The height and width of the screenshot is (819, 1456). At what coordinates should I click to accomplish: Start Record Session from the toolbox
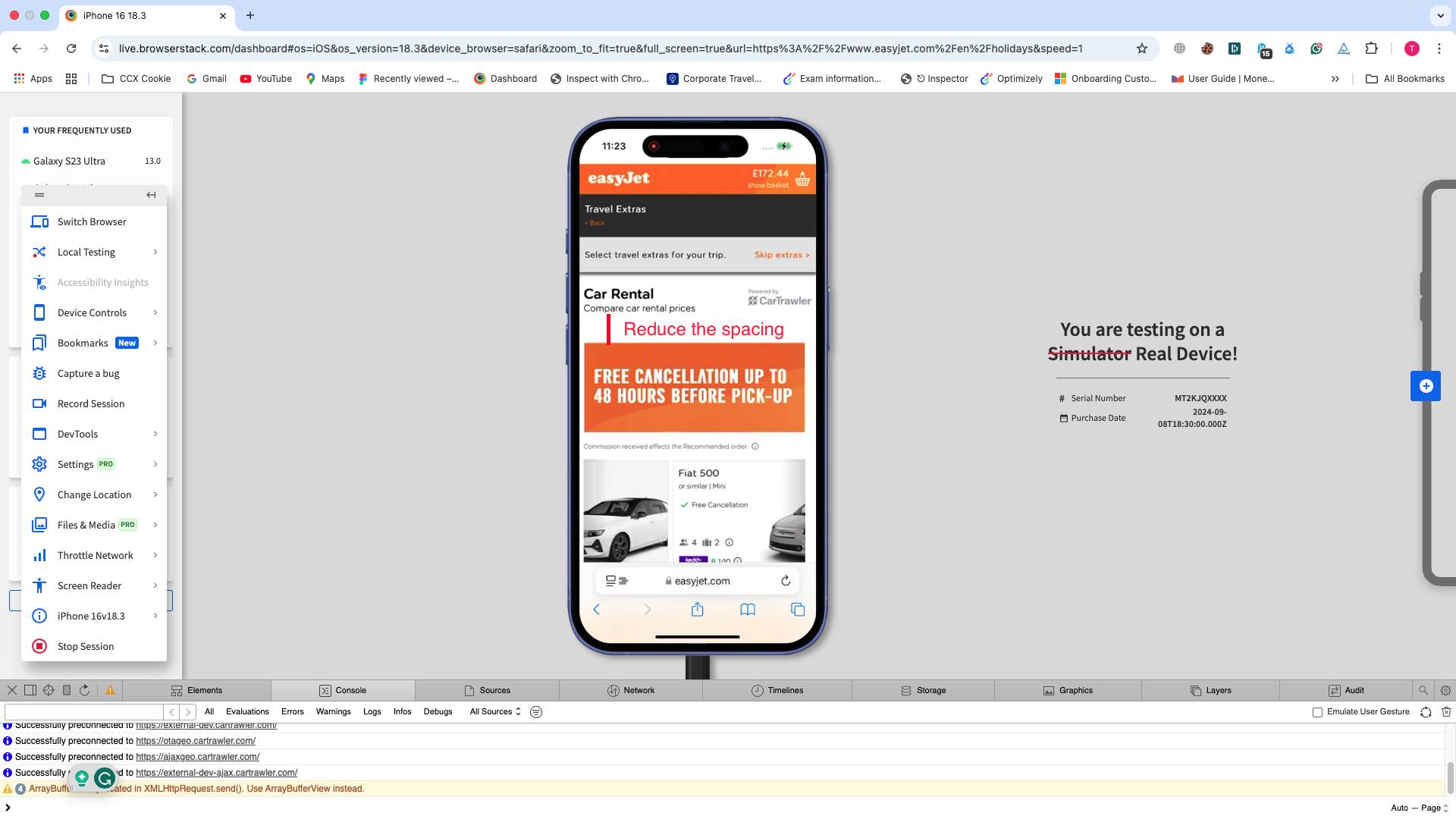tap(90, 403)
